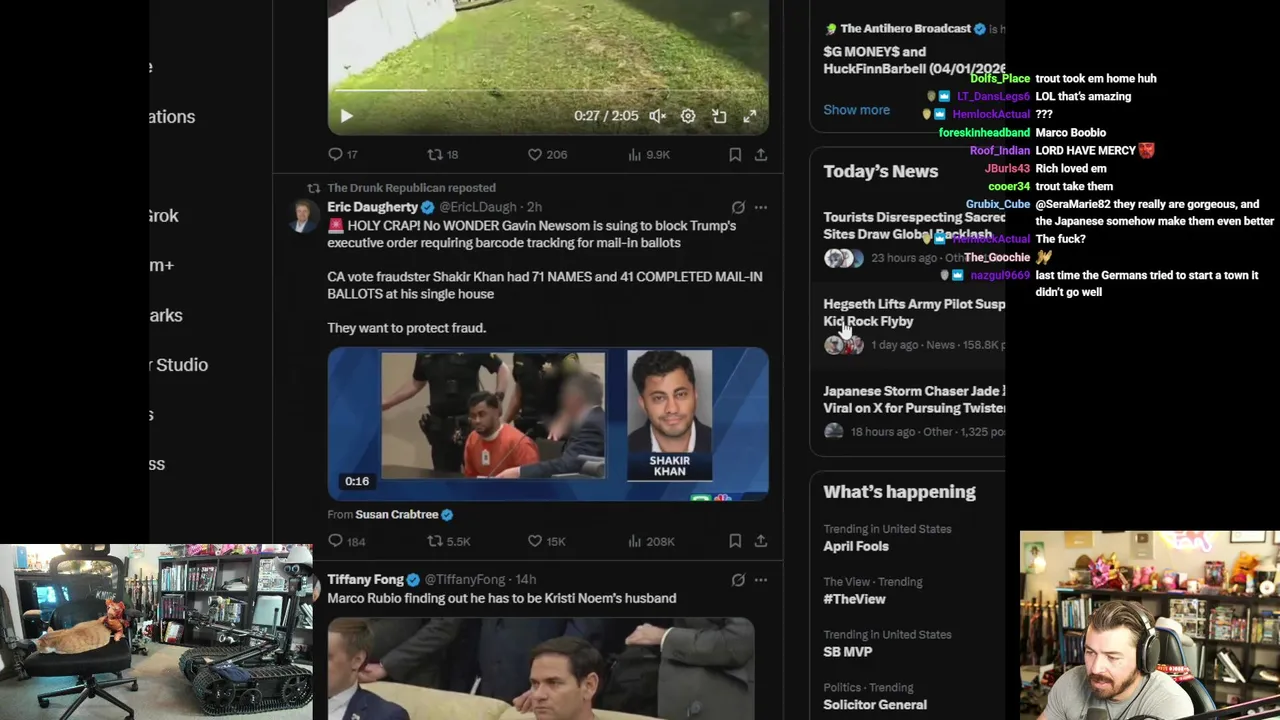Play the top video
Image resolution: width=1280 pixels, height=720 pixels.
346,116
